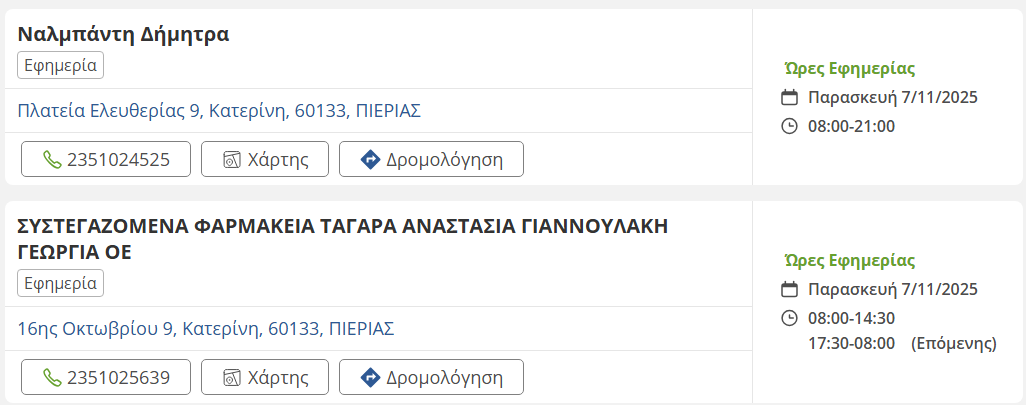The height and width of the screenshot is (405, 1026).
Task: Click calendar icon in ΤΑΓΑΡΑ duty hours
Action: (789, 290)
